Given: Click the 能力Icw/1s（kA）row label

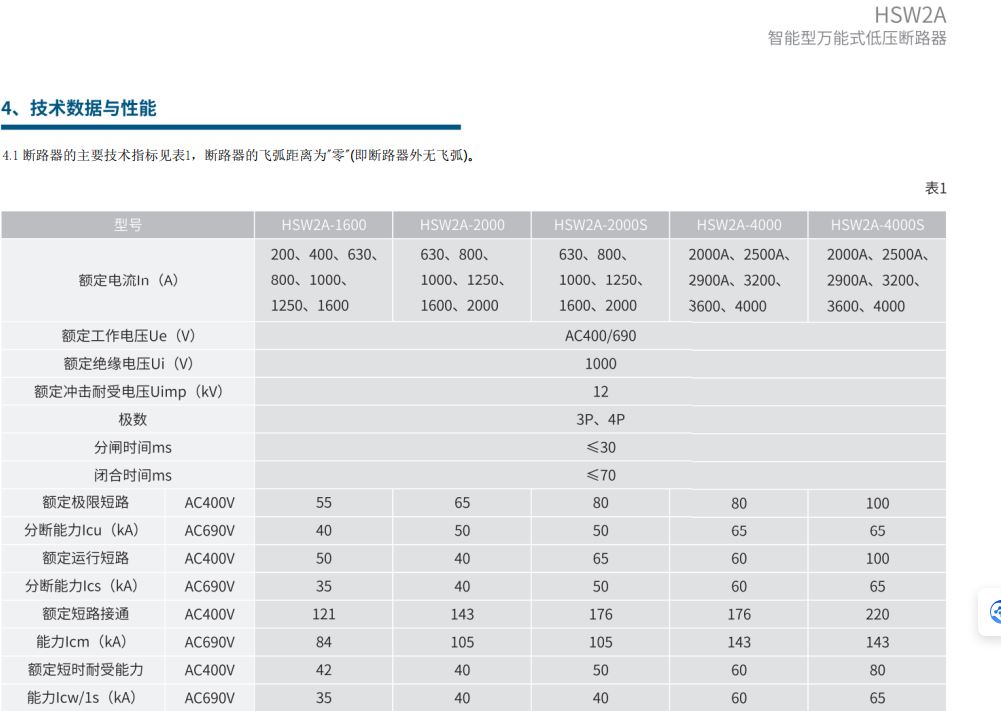Looking at the screenshot, I should point(82,698).
